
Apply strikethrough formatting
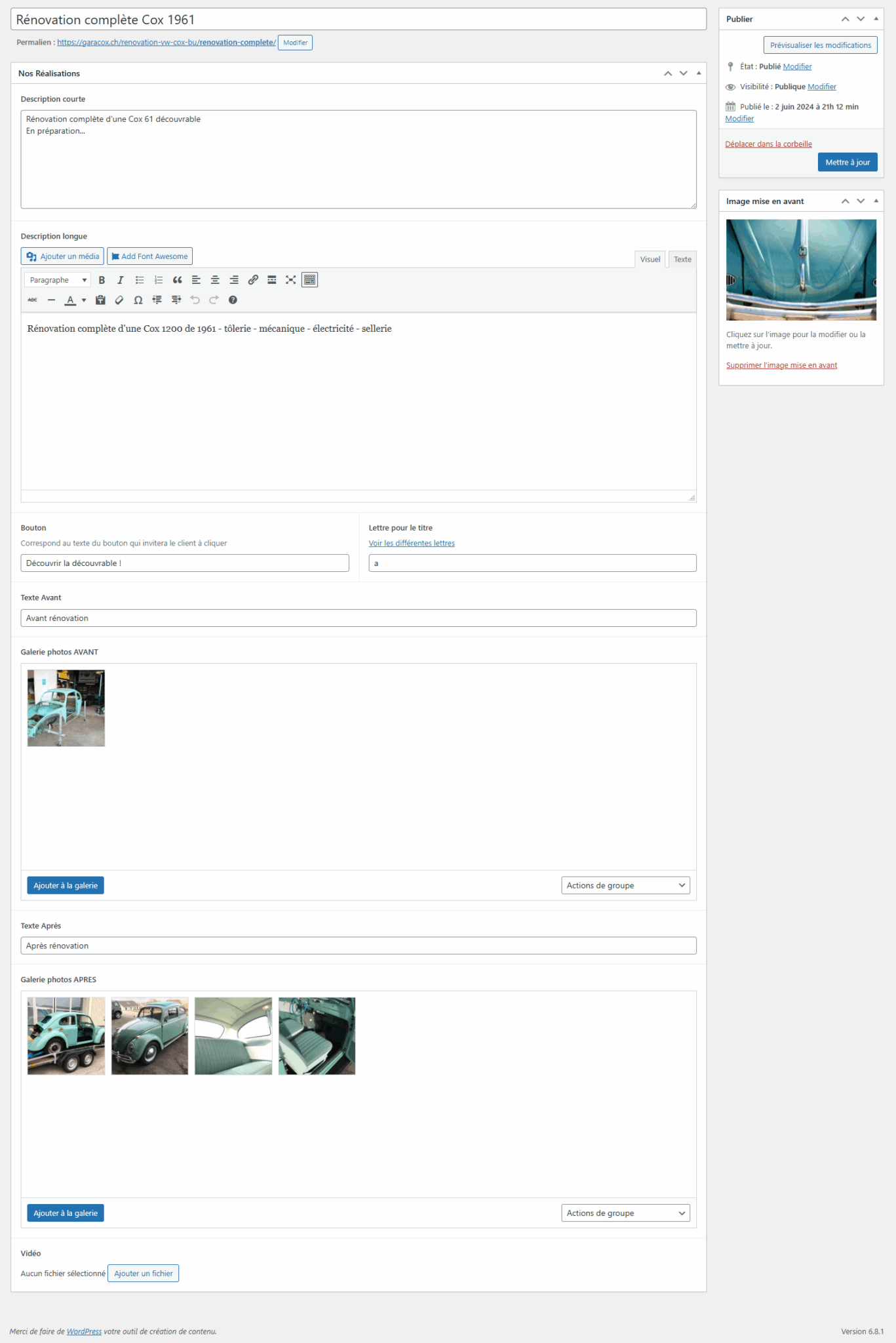33,300
